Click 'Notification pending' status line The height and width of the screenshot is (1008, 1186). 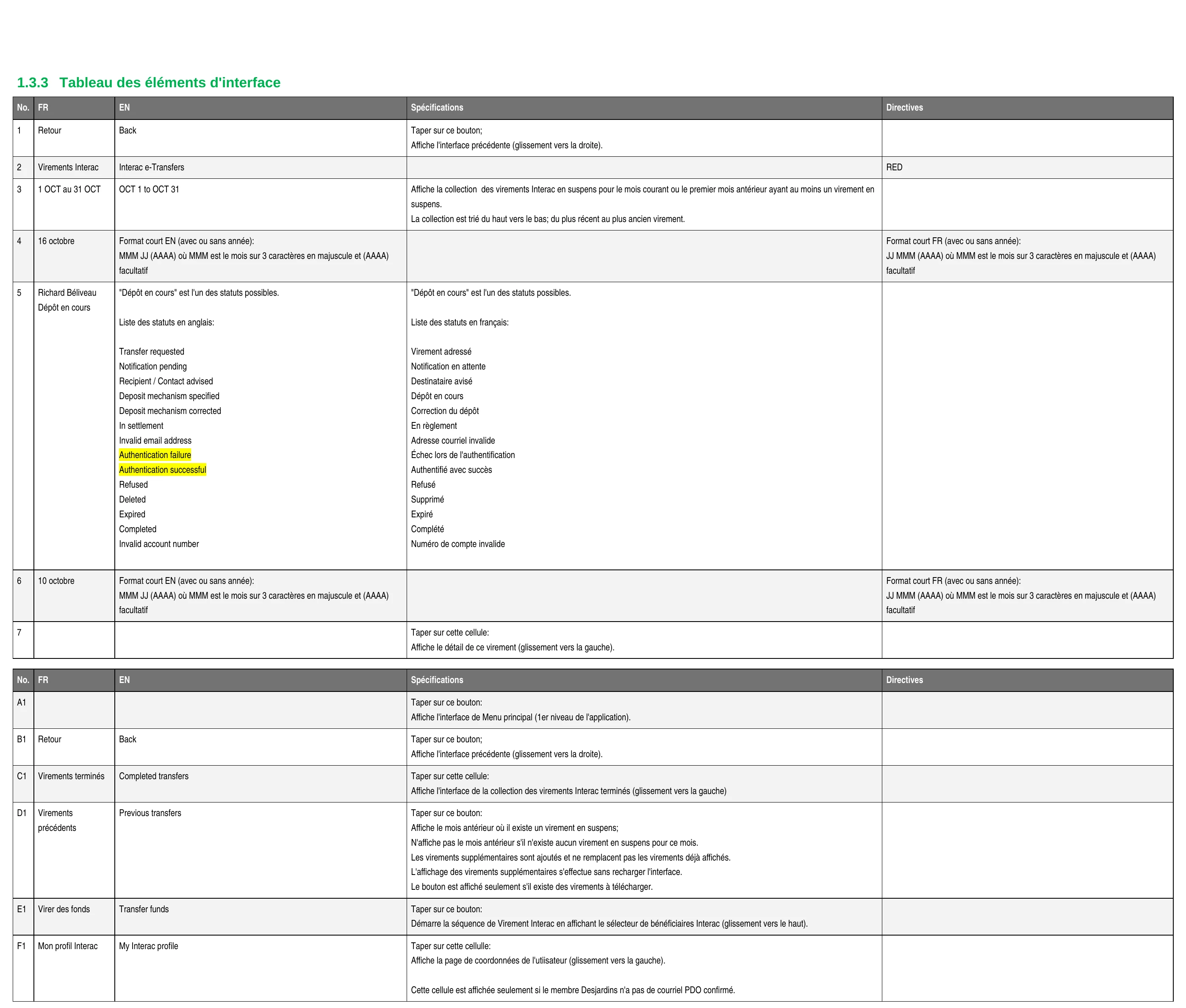(x=152, y=366)
